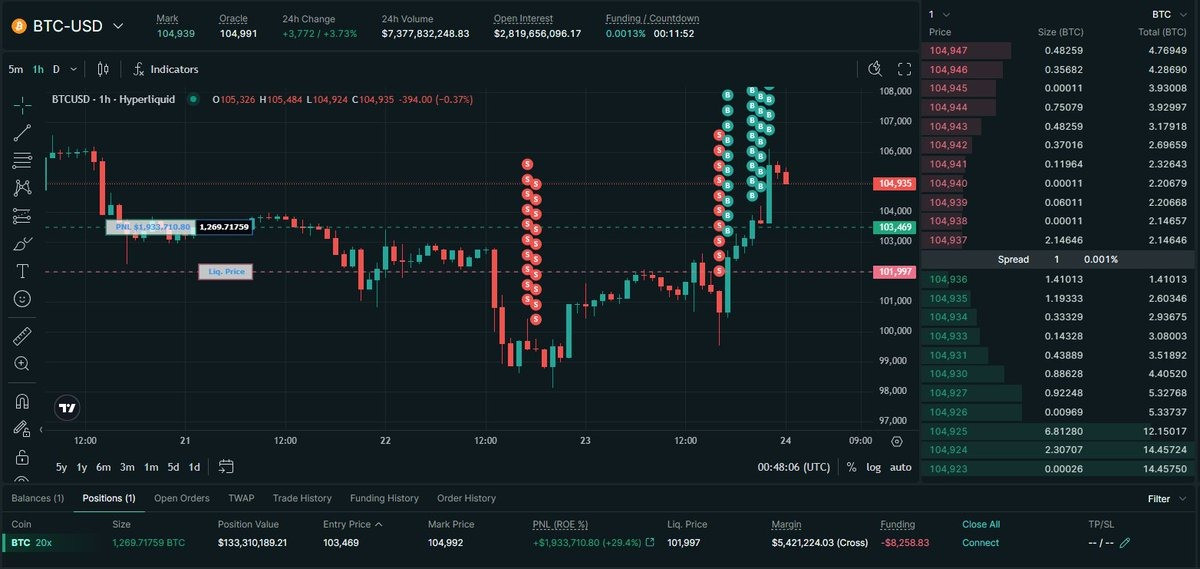Expand the BTC-USD market selector

coord(118,26)
